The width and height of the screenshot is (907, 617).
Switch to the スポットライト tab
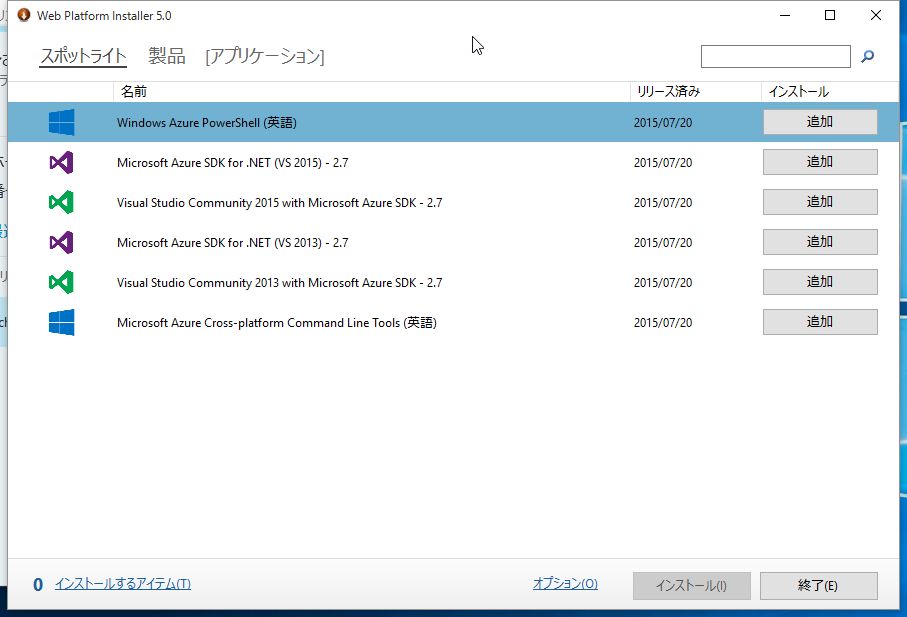tap(83, 56)
